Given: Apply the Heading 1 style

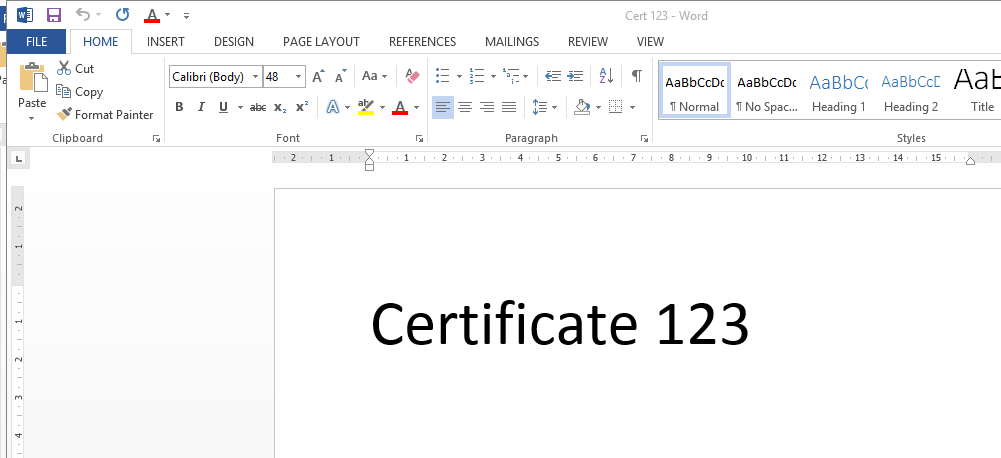Looking at the screenshot, I should click(838, 93).
